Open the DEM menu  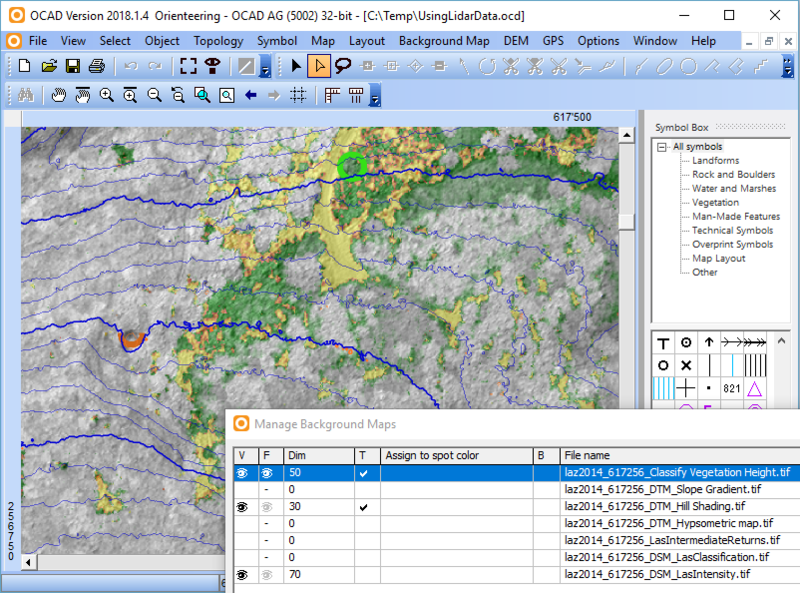pyautogui.click(x=516, y=41)
